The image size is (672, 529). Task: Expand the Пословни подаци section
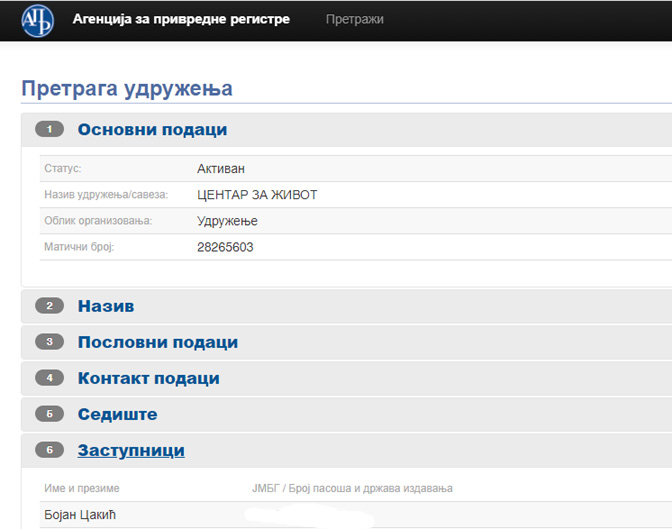point(158,342)
